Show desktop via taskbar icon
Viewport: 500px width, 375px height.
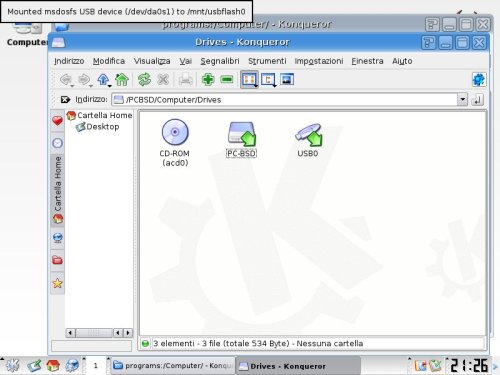click(x=34, y=366)
